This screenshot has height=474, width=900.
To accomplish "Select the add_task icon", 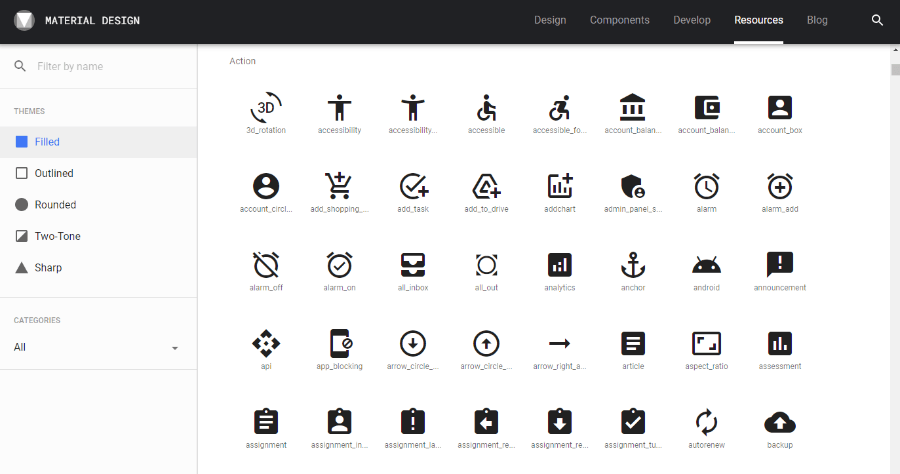I will pyautogui.click(x=413, y=186).
